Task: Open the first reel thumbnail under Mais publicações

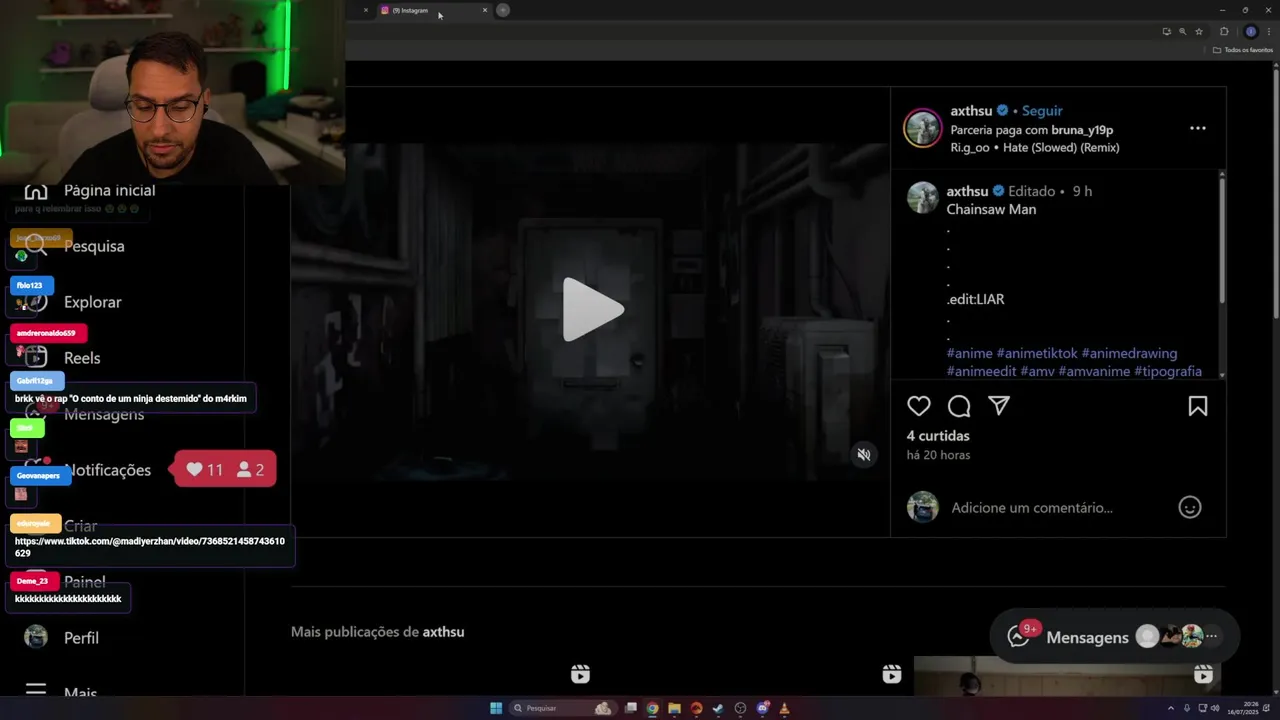Action: click(x=446, y=677)
